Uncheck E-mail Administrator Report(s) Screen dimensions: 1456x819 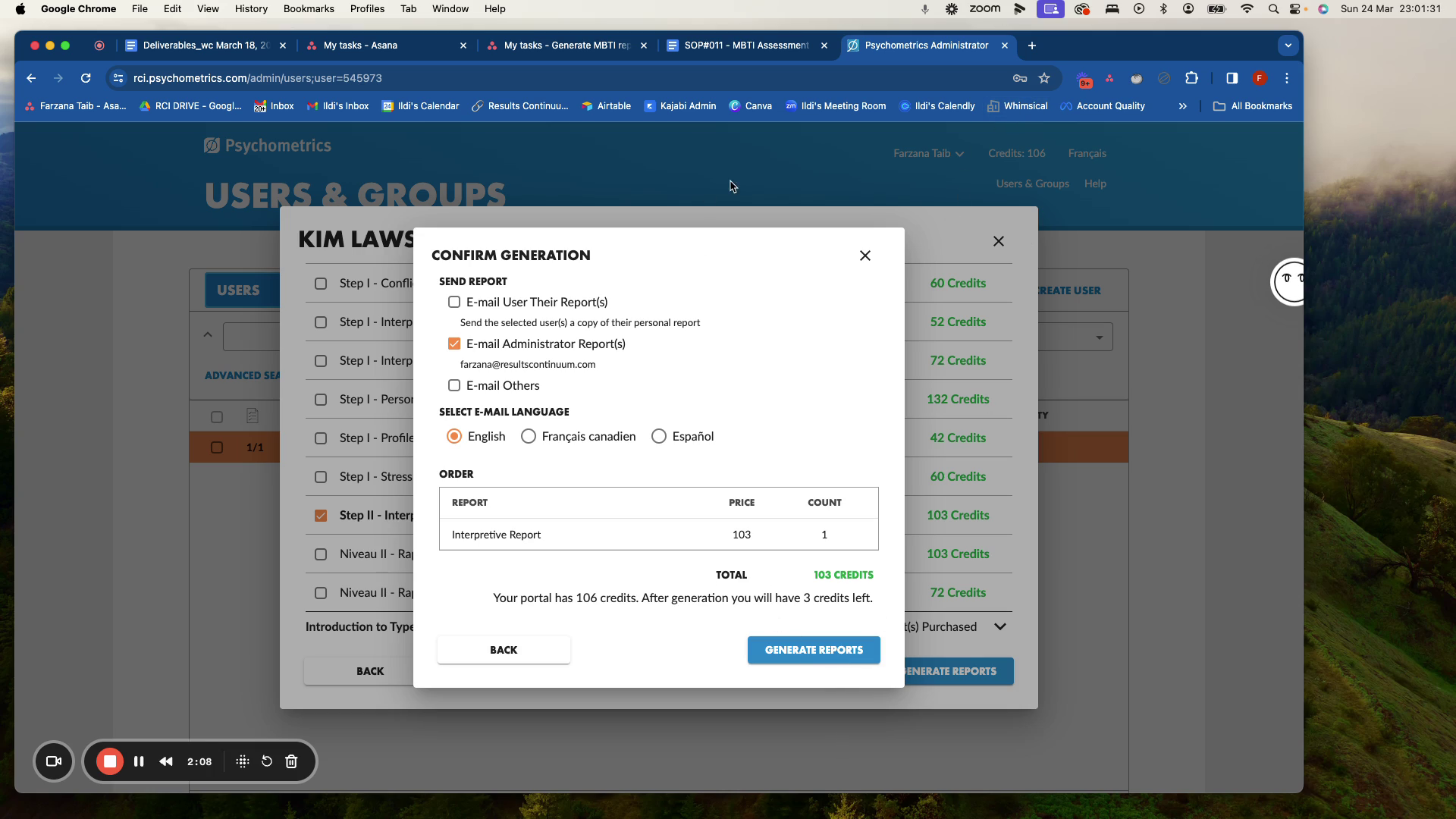pos(454,344)
